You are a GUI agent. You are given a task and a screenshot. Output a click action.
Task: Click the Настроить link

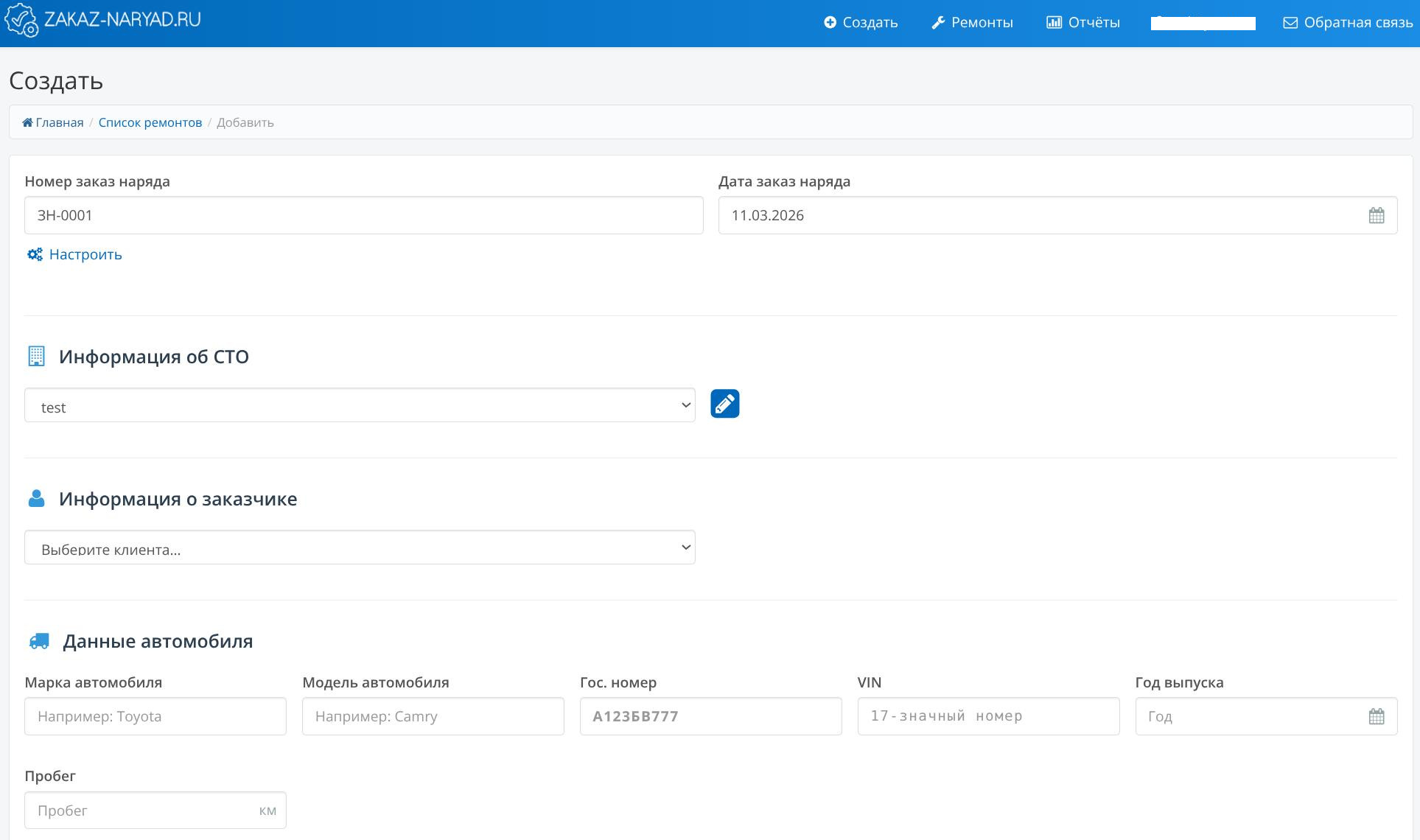85,255
